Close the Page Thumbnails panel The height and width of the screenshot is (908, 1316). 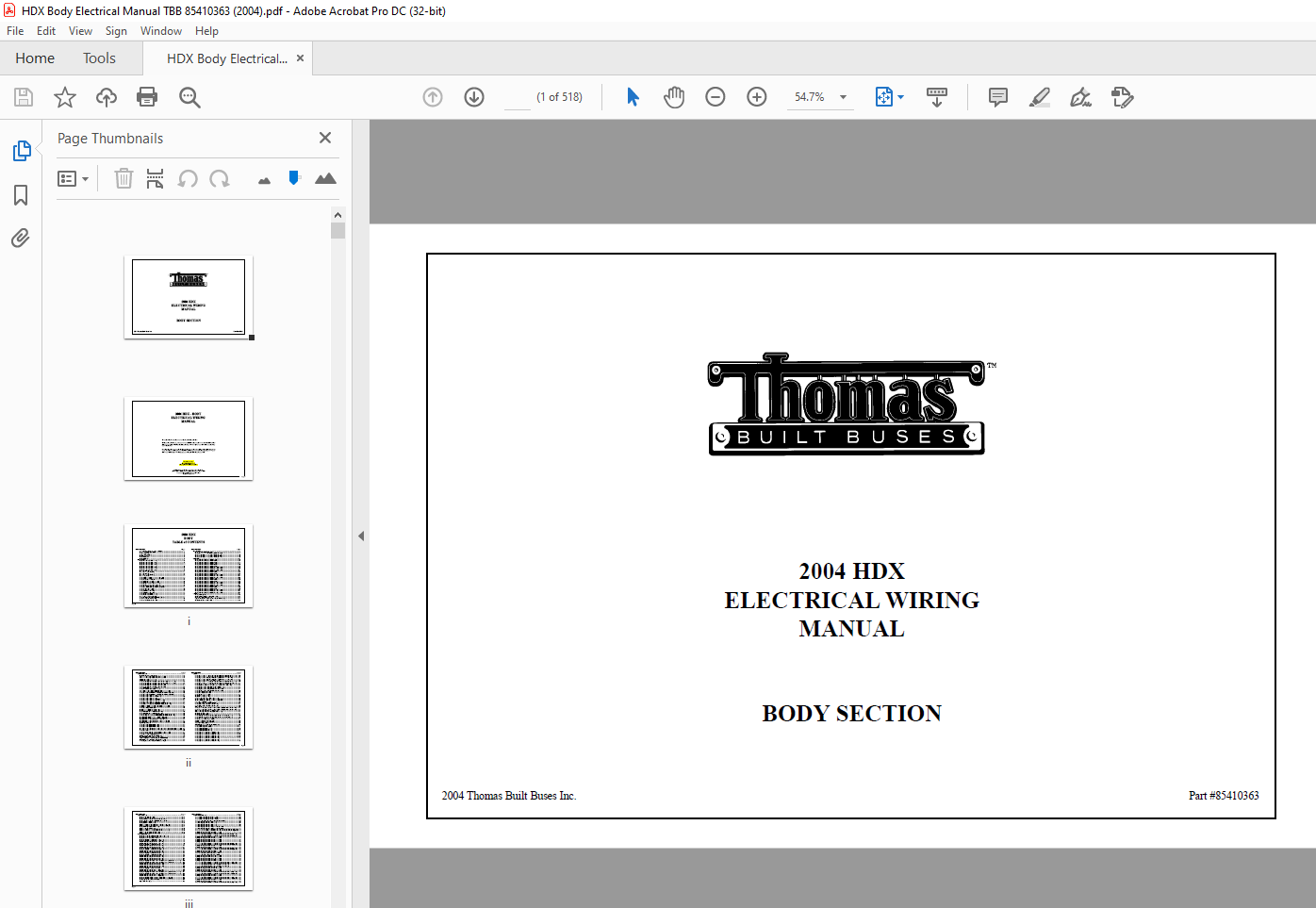(325, 138)
